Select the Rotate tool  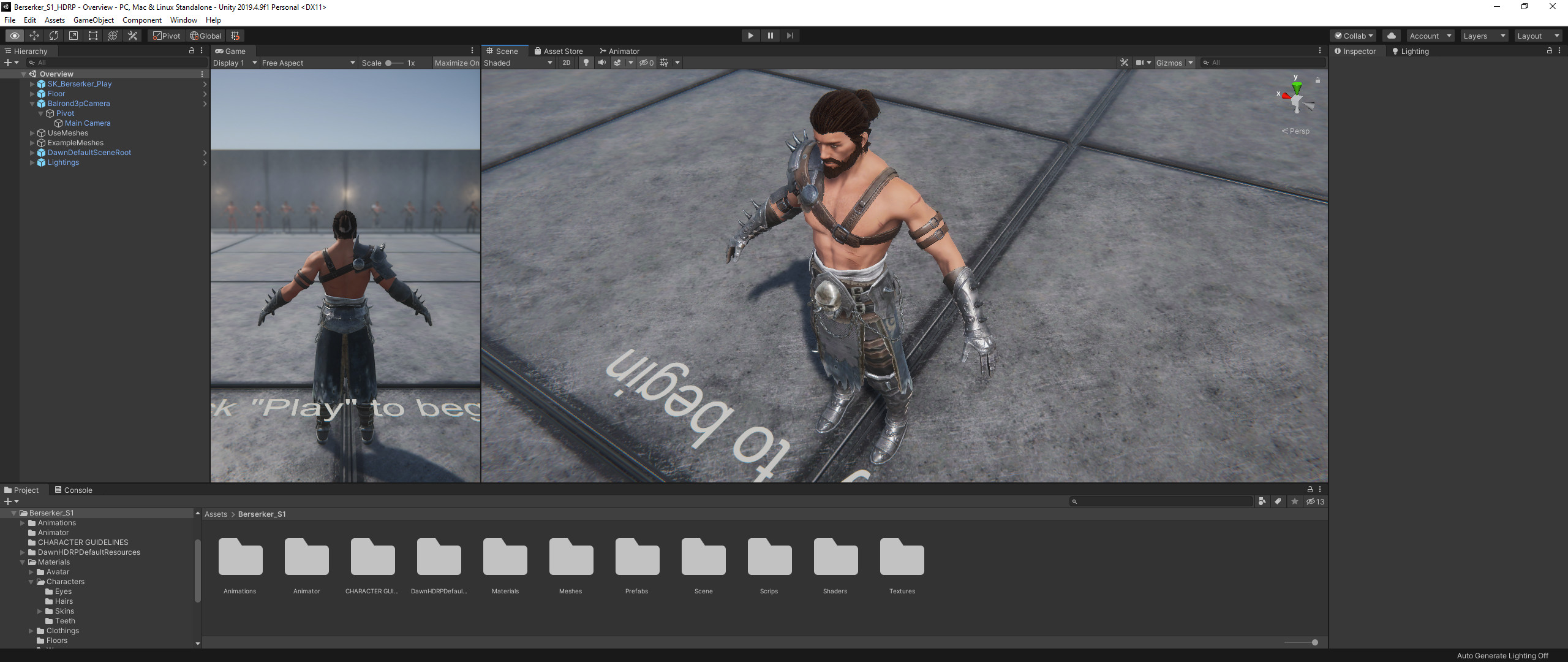54,36
